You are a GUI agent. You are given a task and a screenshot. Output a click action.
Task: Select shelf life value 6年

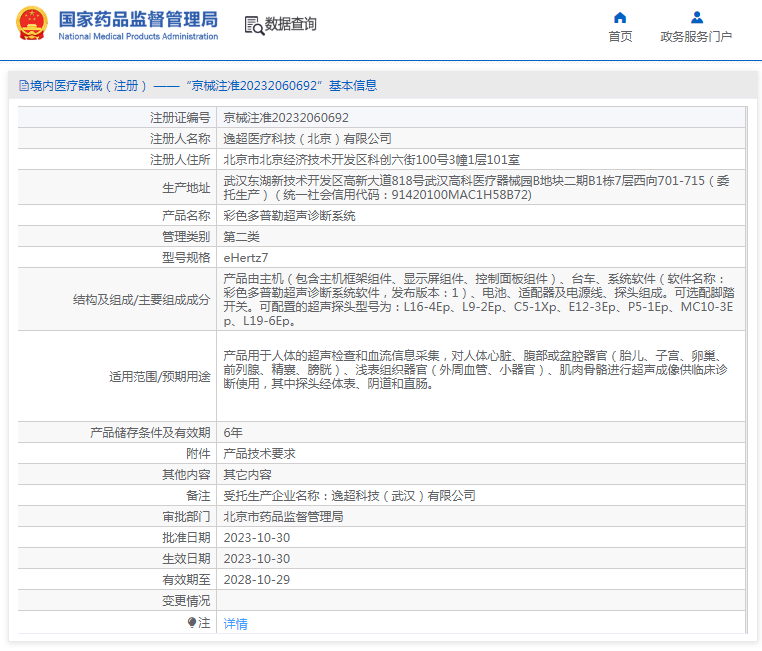coord(233,432)
